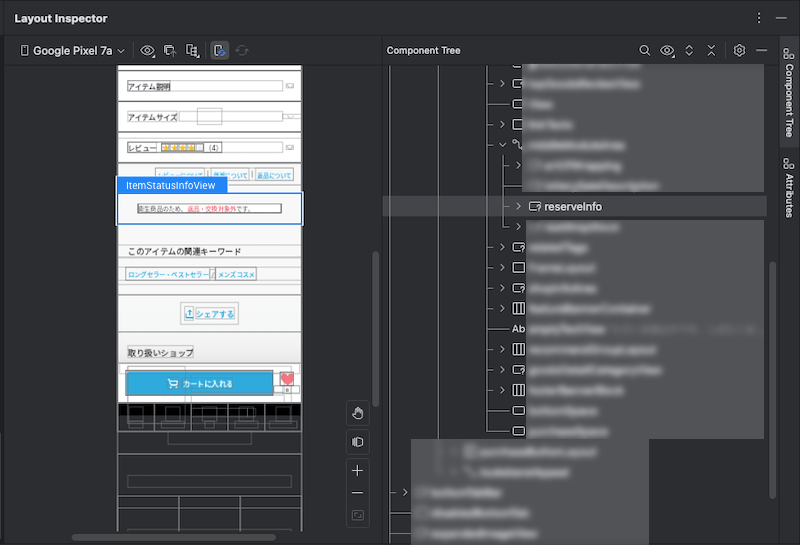Click the envelope icon on アイテム説明 row
The height and width of the screenshot is (545, 800).
(290, 86)
